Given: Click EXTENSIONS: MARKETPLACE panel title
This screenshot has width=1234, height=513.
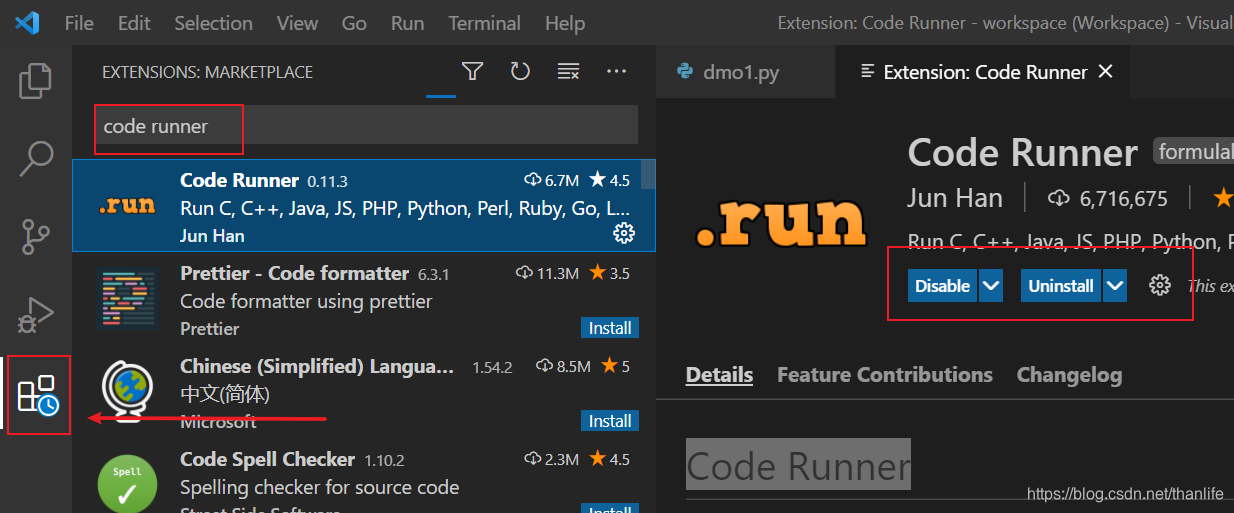Looking at the screenshot, I should [207, 72].
